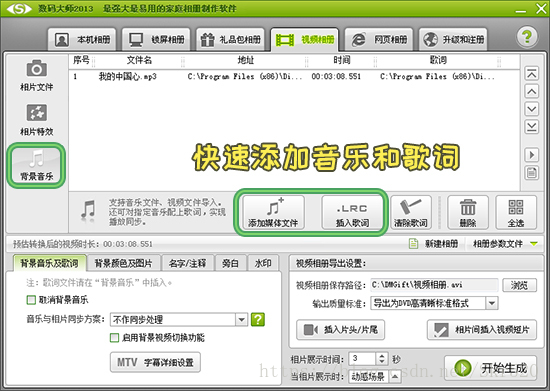Switch to 锁屏相册 tab
550x391 pixels.
tap(156, 40)
